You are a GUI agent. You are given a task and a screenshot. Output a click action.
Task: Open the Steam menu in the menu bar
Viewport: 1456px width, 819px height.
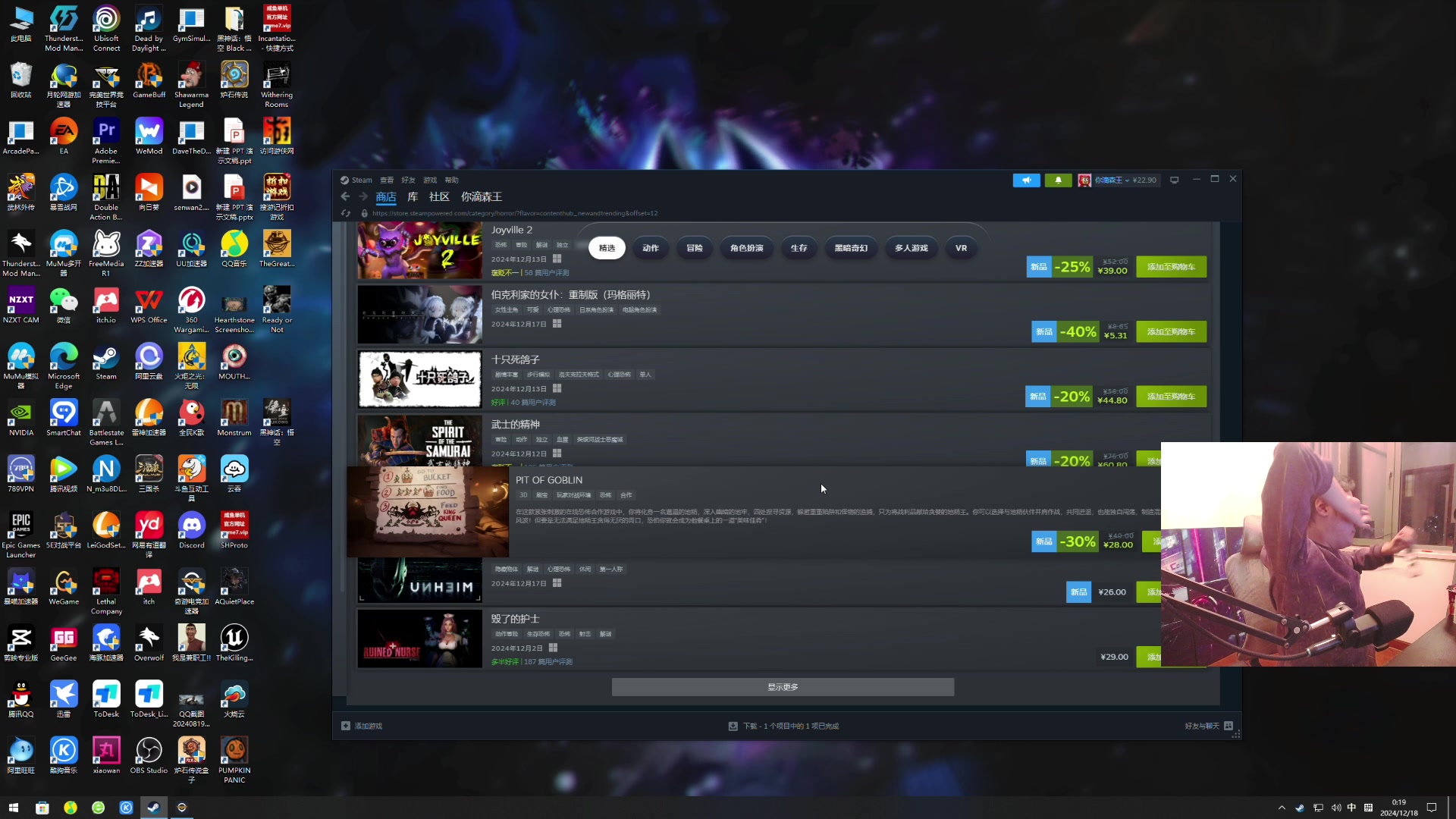point(356,180)
